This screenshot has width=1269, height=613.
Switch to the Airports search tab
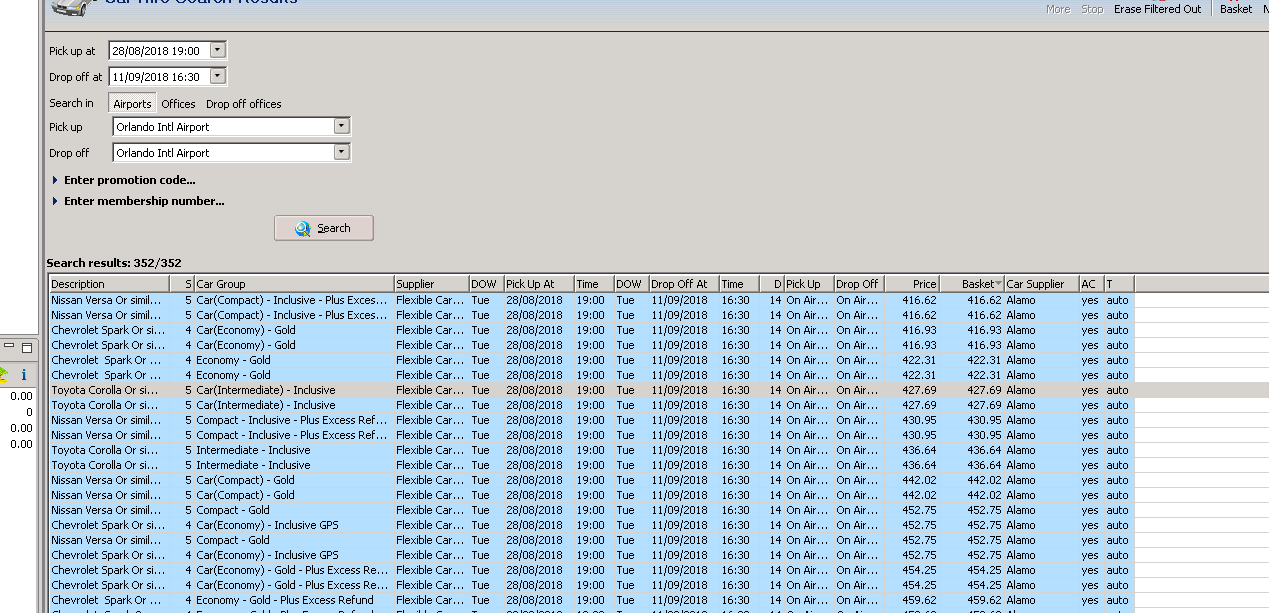[132, 104]
